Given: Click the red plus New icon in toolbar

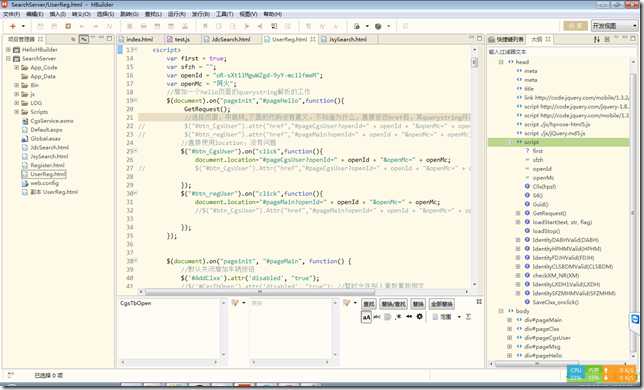Looking at the screenshot, I should [x=13, y=26].
